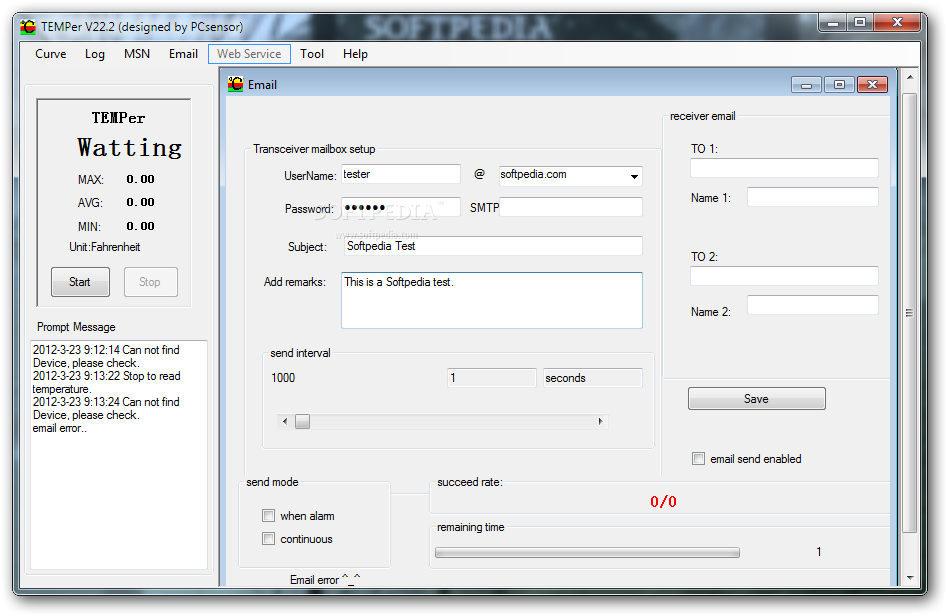948x616 pixels.
Task: Click the Name 1 field
Action: (813, 197)
